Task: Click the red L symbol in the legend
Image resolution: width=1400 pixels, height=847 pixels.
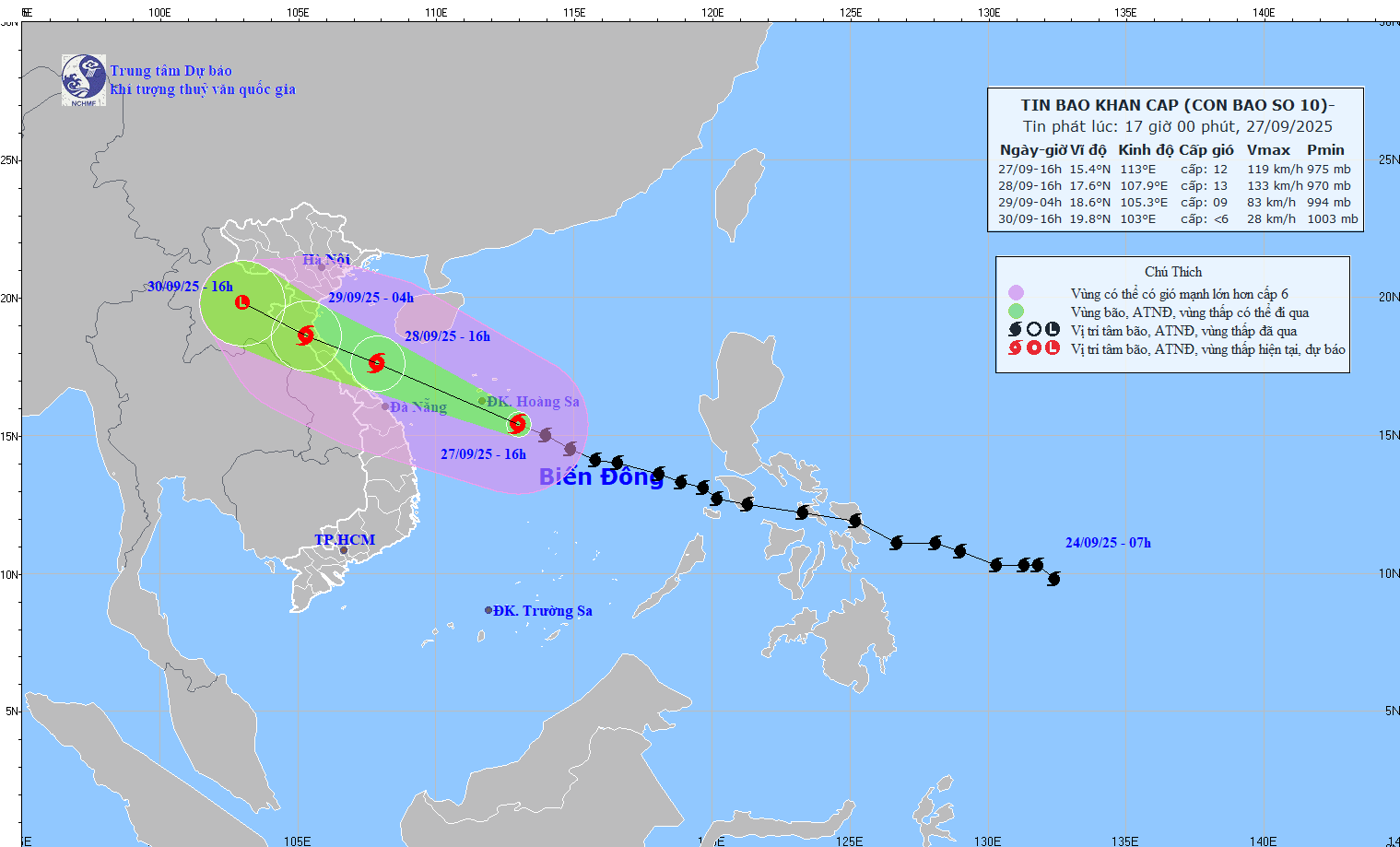Action: coord(1052,348)
